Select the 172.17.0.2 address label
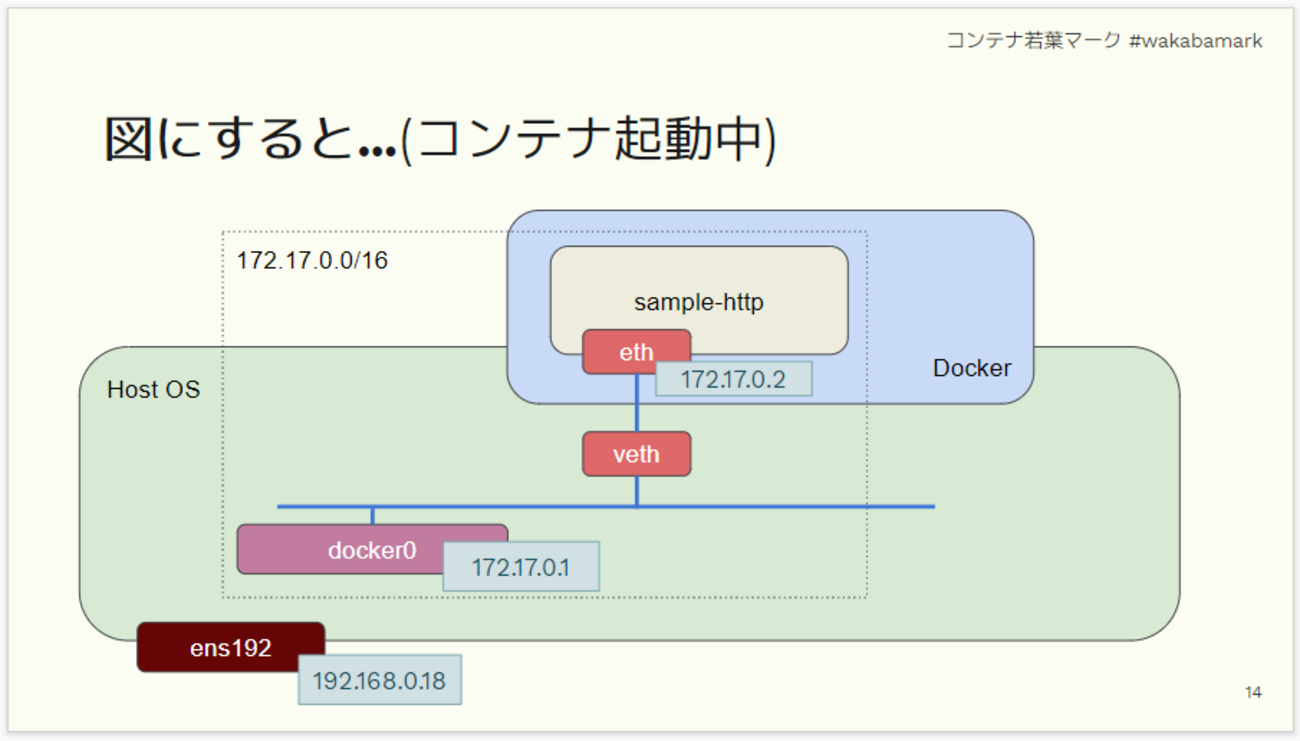Viewport: 1300px width, 741px height. tap(733, 379)
